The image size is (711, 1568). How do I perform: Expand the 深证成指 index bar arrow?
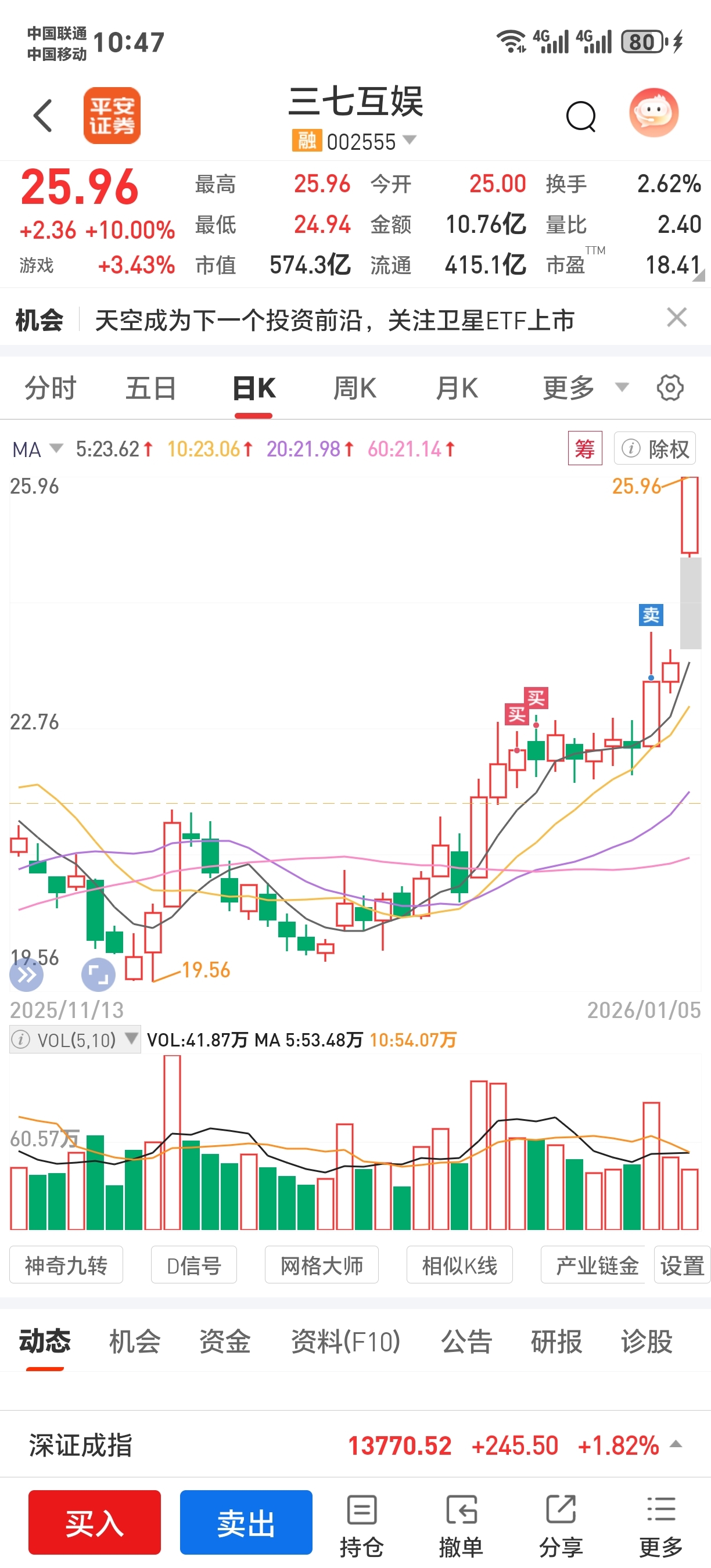(x=676, y=1444)
